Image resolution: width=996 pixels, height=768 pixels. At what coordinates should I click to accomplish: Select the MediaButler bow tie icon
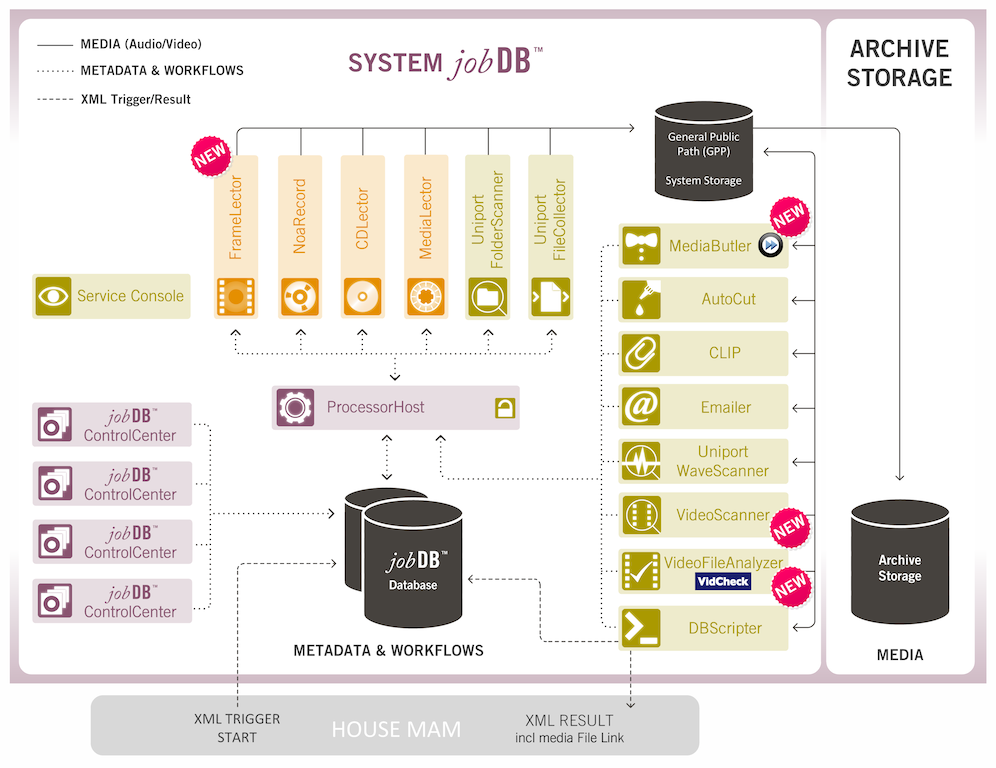click(640, 246)
